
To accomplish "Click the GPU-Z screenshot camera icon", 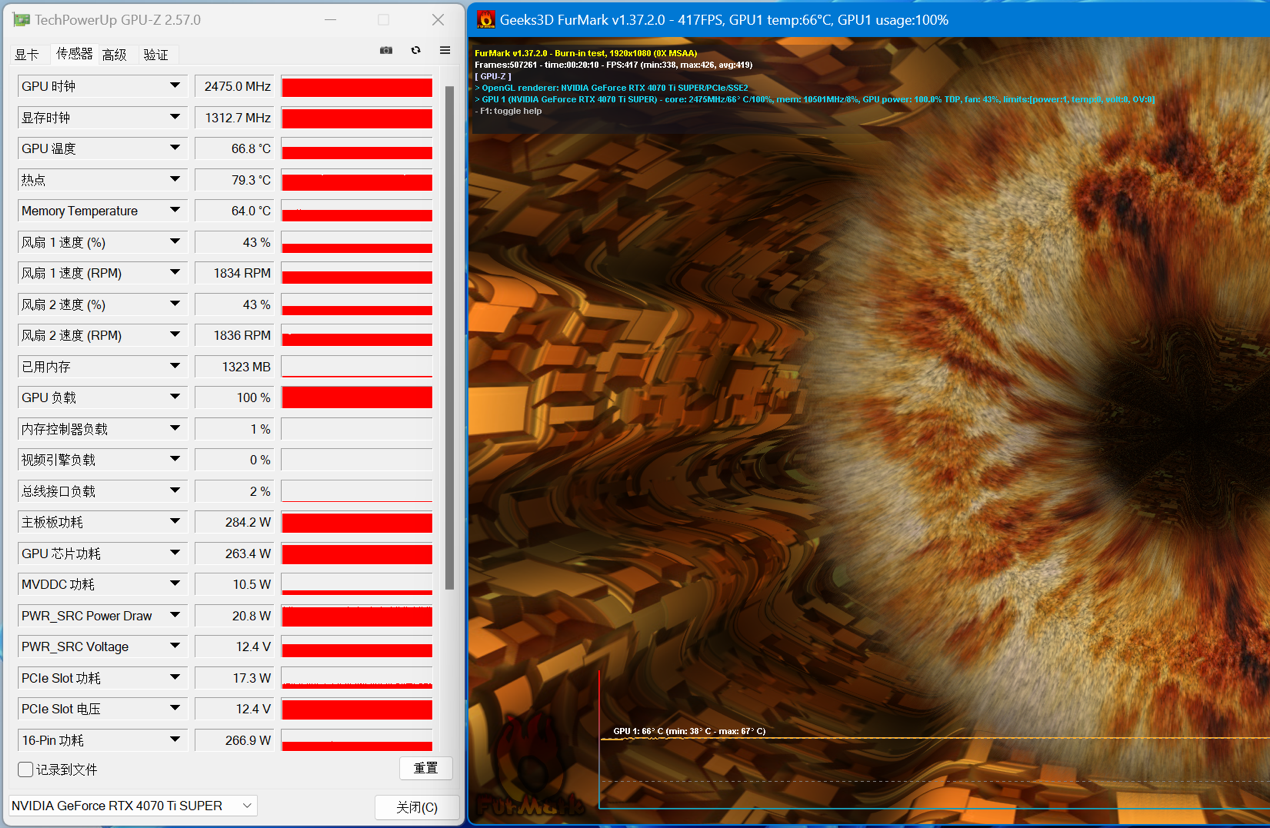I will (x=386, y=51).
